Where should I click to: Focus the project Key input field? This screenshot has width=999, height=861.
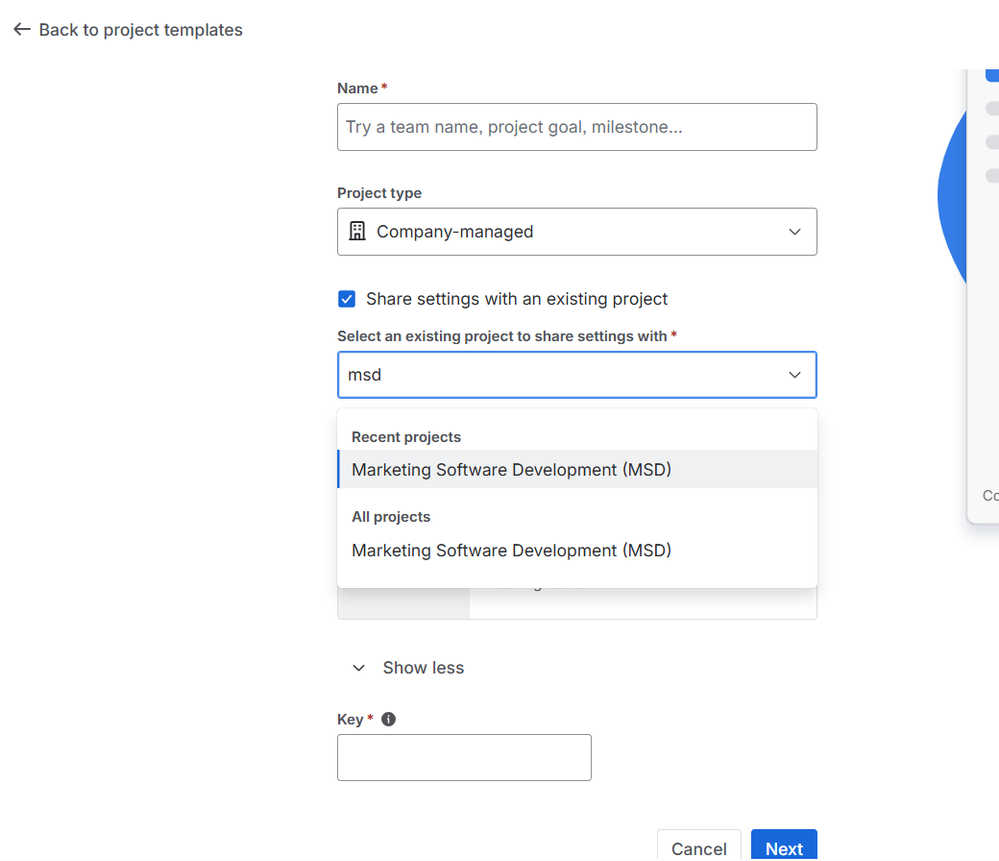point(464,758)
